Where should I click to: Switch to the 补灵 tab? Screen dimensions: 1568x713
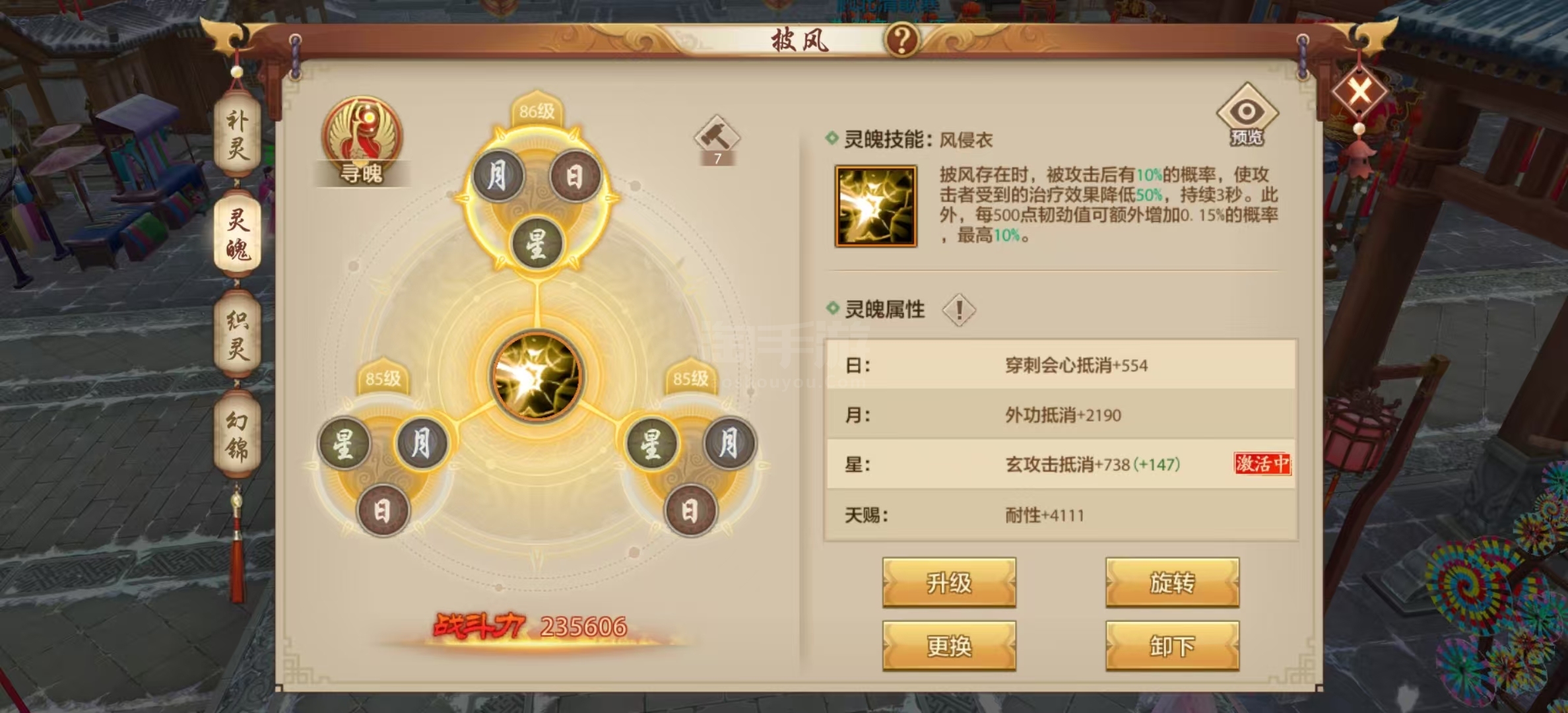pyautogui.click(x=237, y=135)
